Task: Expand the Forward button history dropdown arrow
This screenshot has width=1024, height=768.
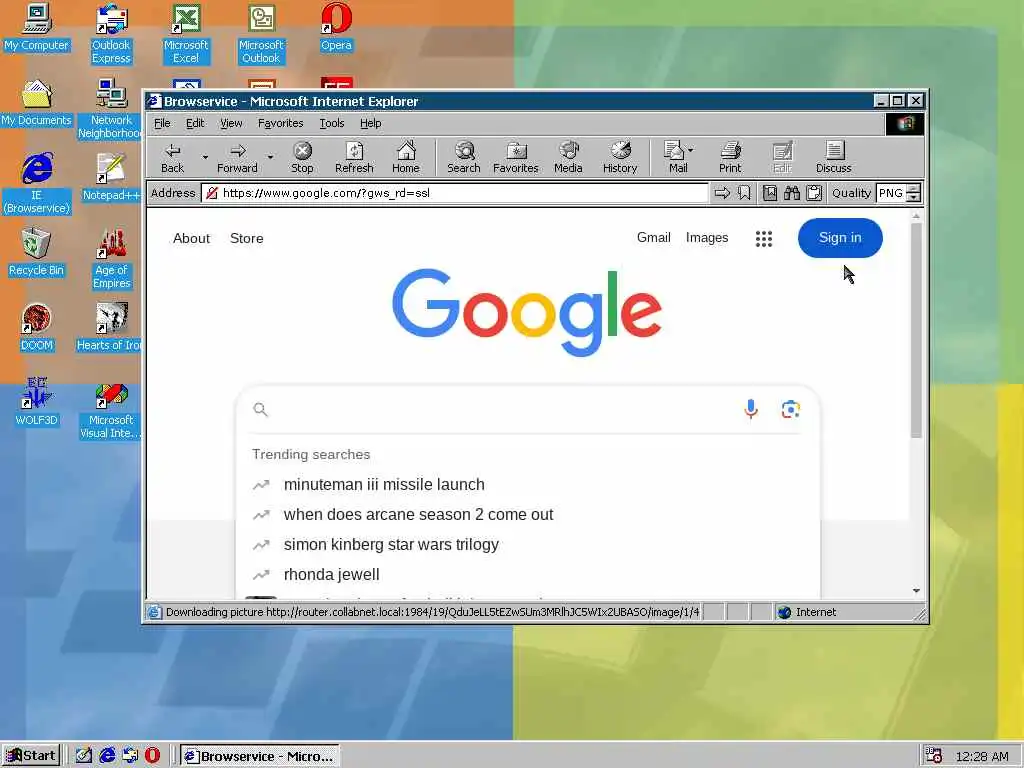Action: tap(270, 157)
